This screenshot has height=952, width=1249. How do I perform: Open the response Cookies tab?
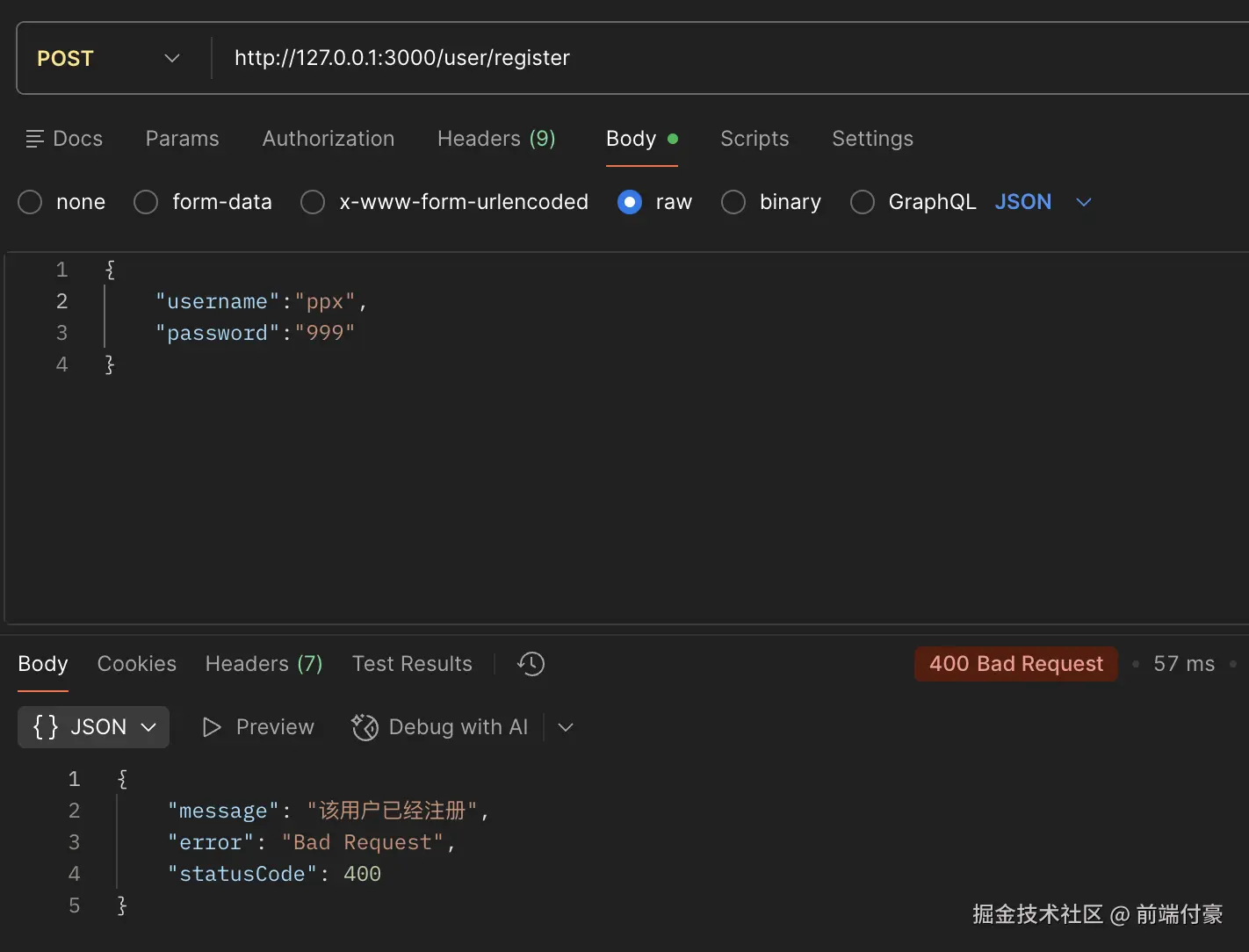coord(137,664)
